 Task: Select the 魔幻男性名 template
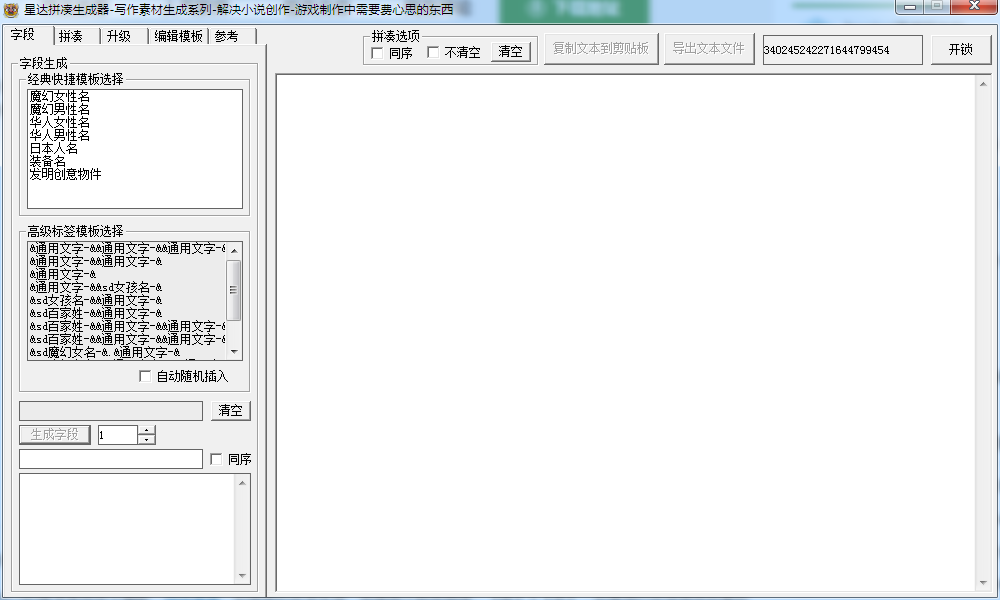(x=59, y=110)
